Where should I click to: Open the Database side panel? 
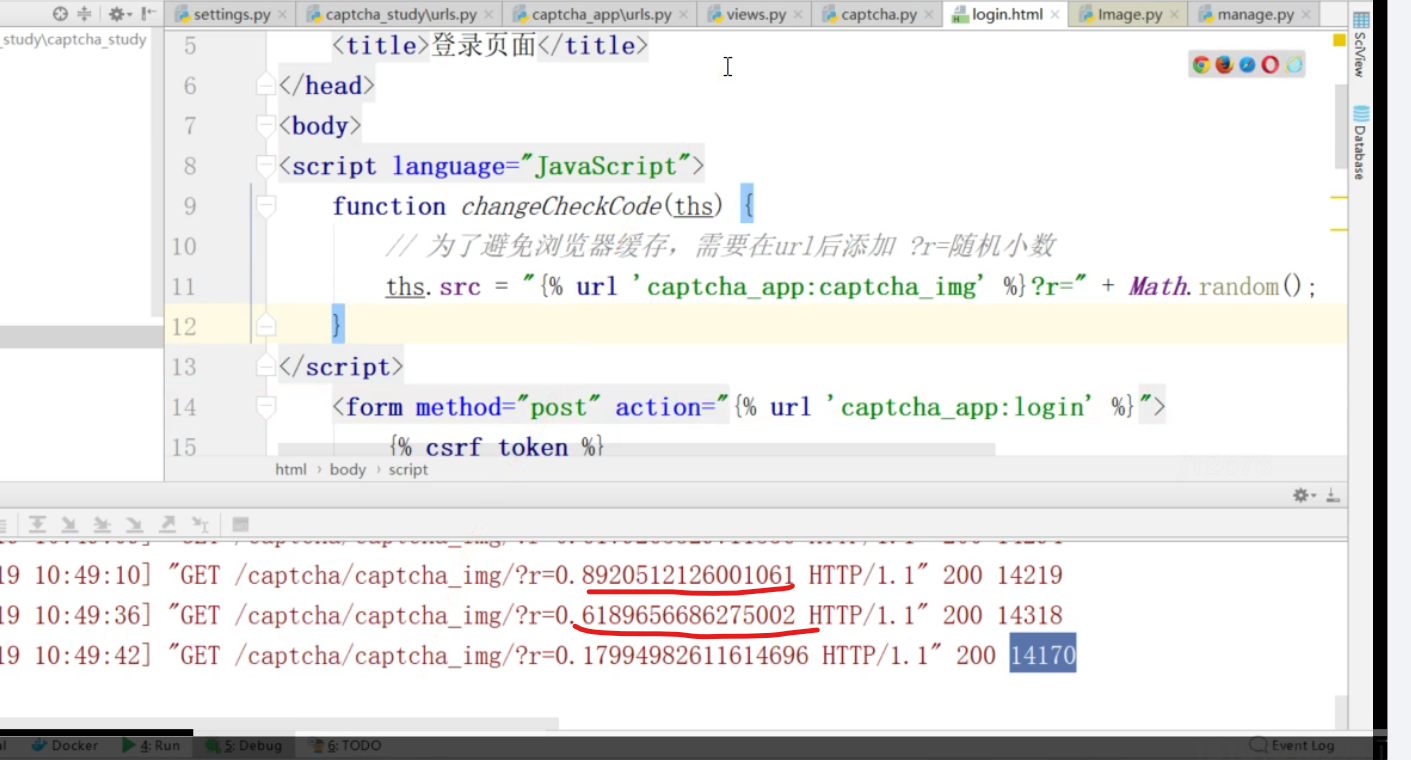point(1360,143)
